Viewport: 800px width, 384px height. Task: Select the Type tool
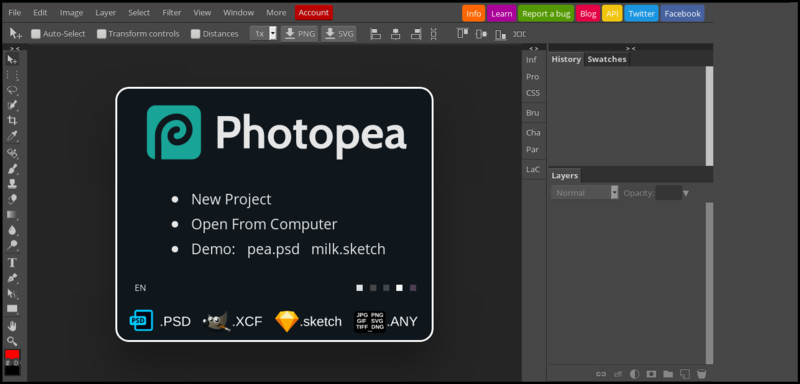point(12,263)
